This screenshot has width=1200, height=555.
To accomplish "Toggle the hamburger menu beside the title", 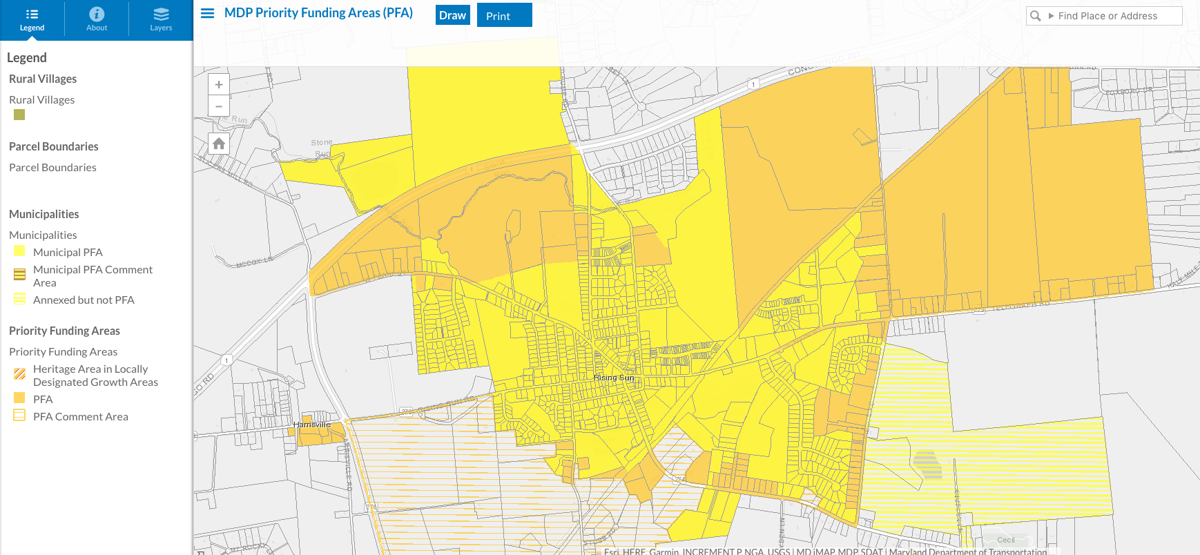I will [208, 14].
